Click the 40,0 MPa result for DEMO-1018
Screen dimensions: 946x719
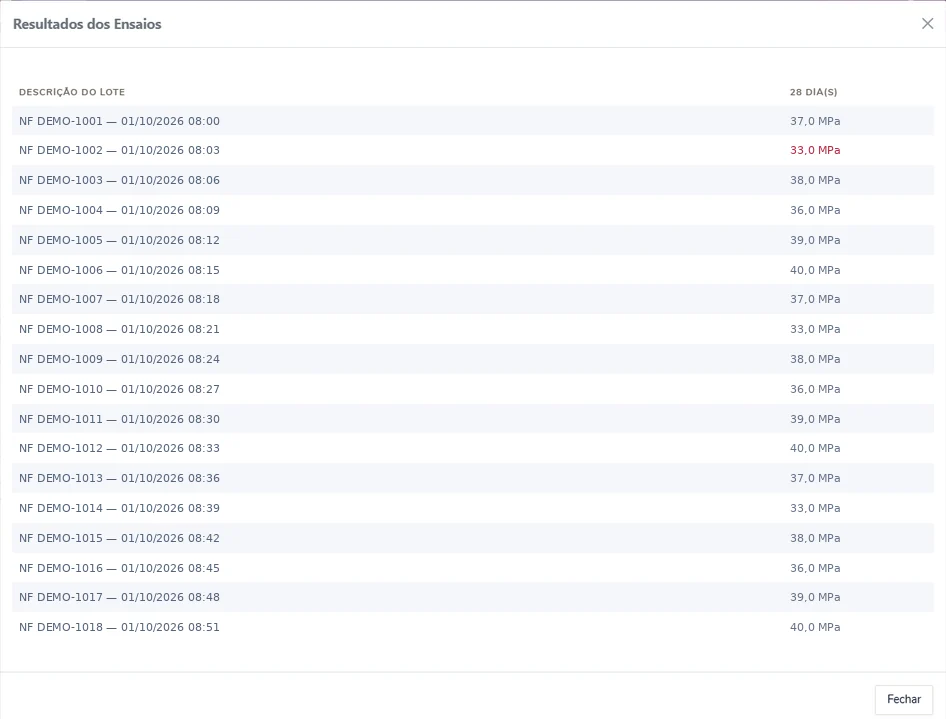(x=815, y=627)
